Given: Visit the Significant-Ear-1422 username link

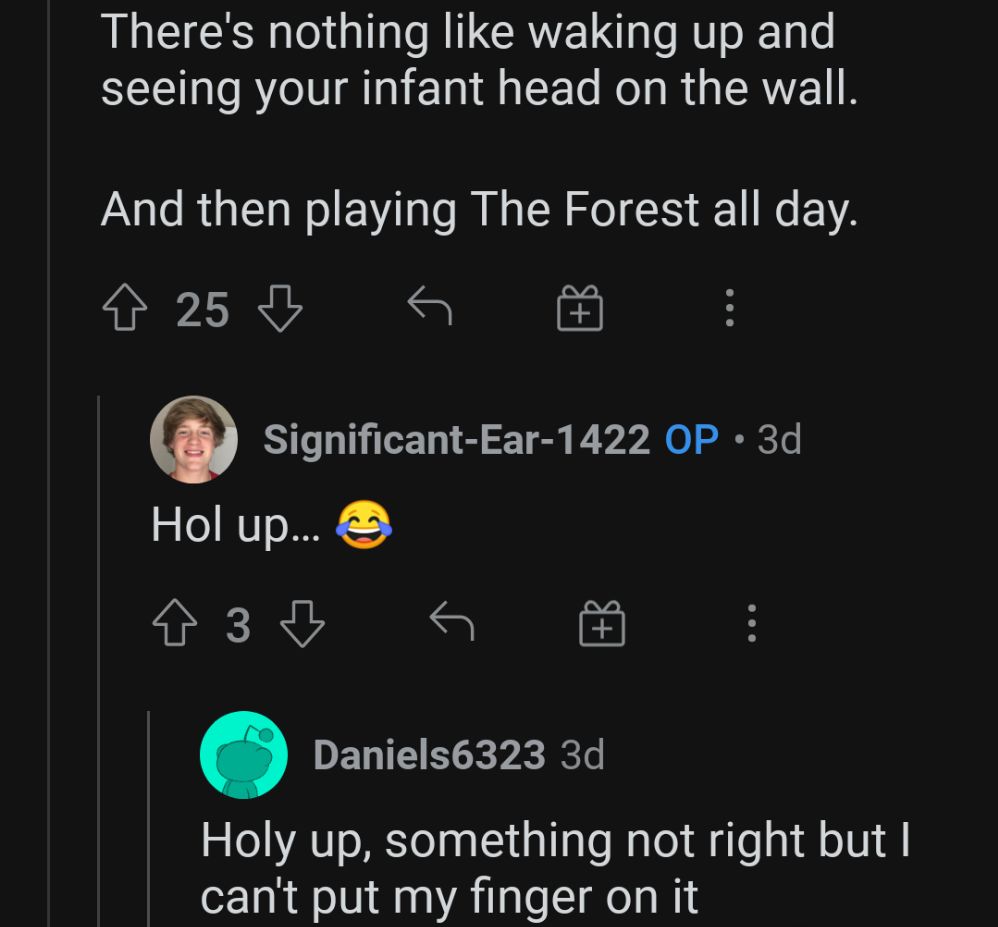Looking at the screenshot, I should (x=456, y=439).
